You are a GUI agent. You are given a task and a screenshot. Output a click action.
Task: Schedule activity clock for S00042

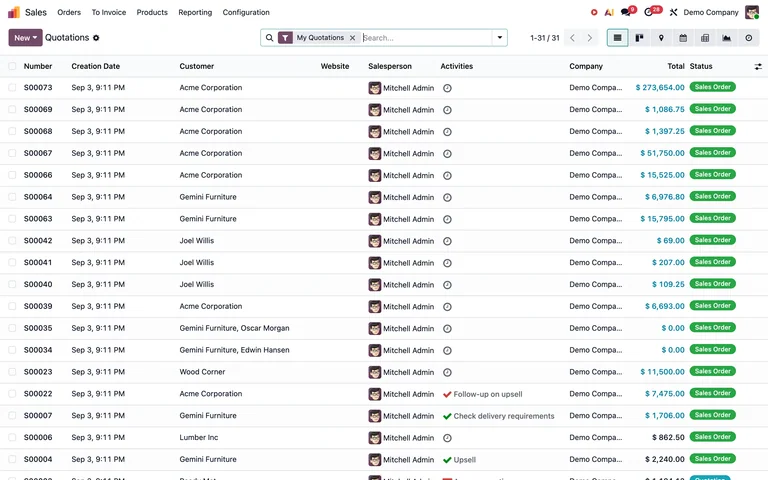[x=447, y=241]
